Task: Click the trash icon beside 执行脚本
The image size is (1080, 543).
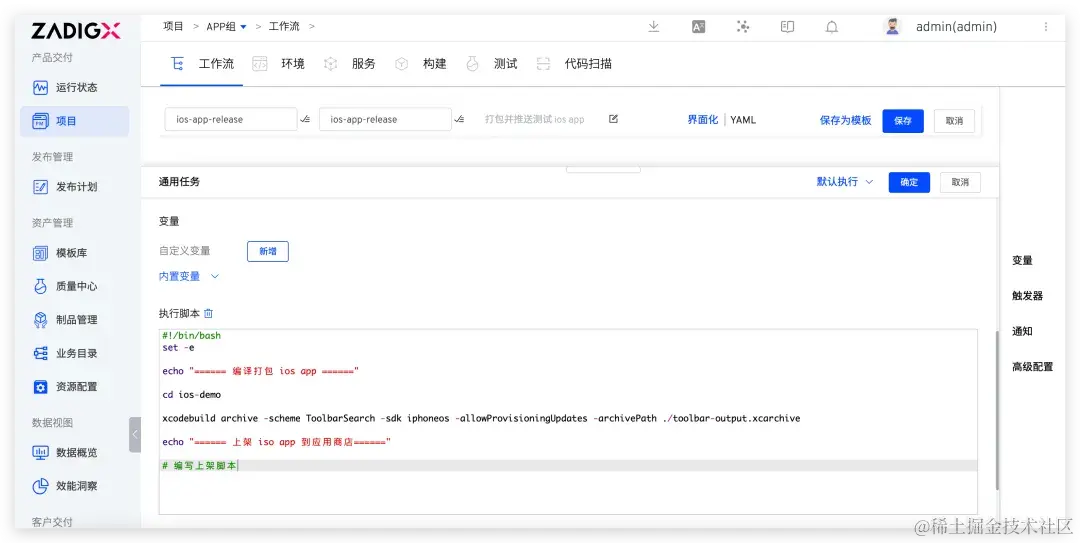Action: [209, 314]
